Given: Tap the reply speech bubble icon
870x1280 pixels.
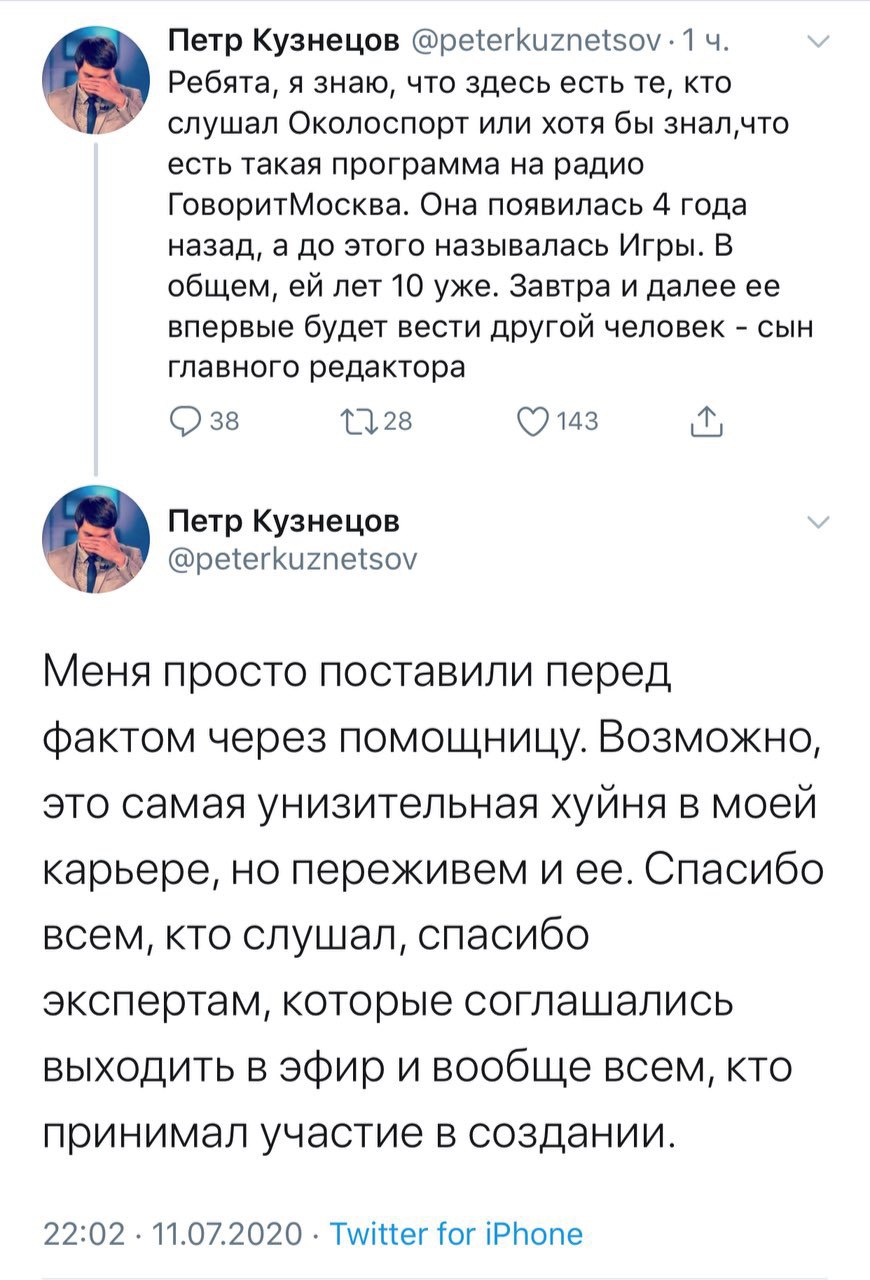Looking at the screenshot, I should point(186,422).
